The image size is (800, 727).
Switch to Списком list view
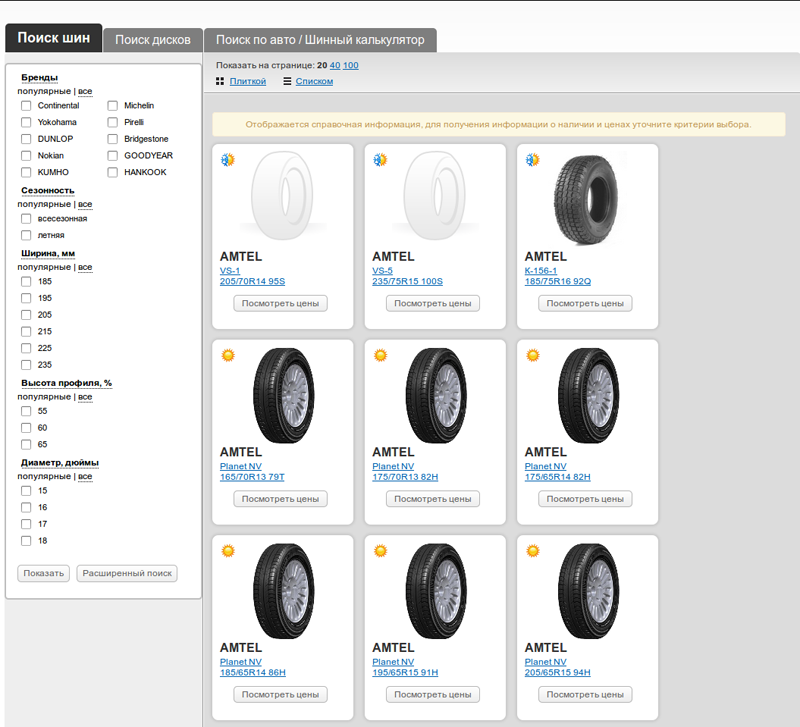click(x=314, y=81)
